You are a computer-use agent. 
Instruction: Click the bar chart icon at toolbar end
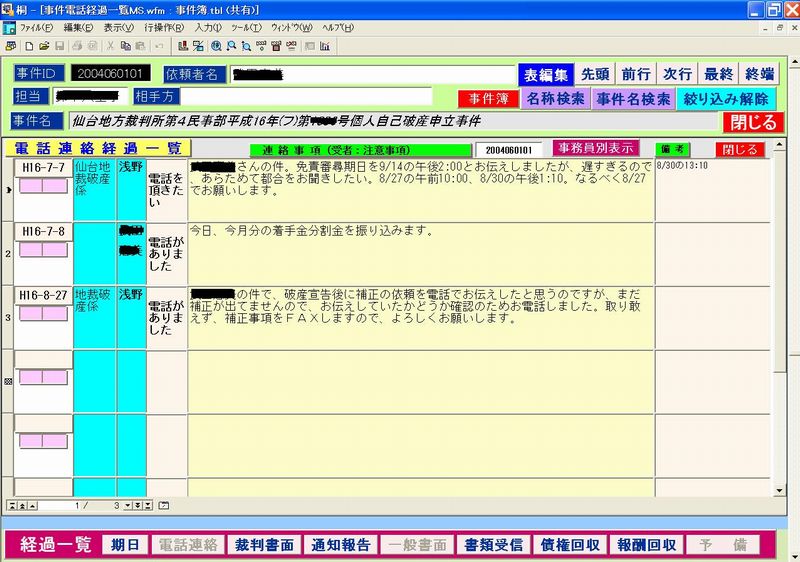point(325,46)
